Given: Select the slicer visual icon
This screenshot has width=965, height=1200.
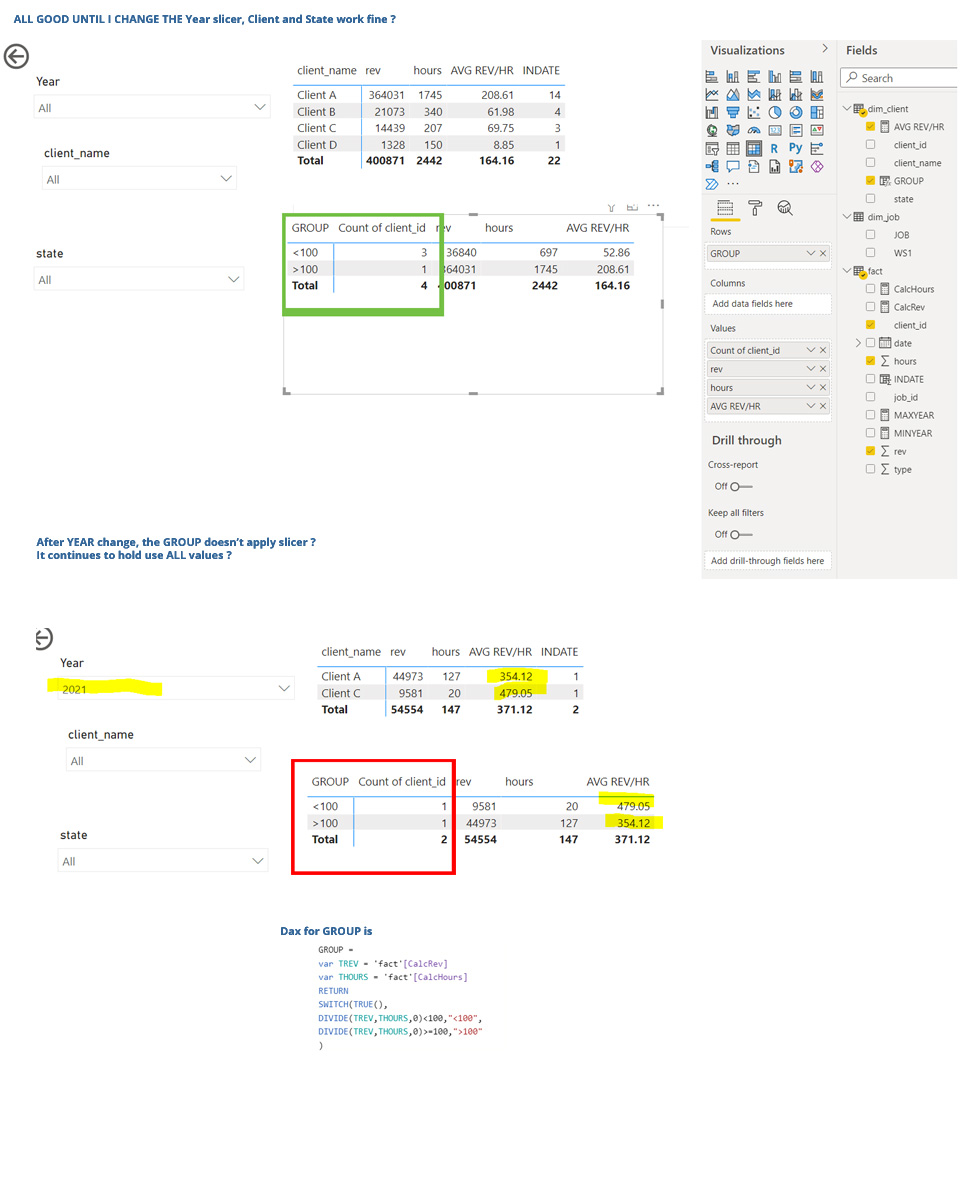Looking at the screenshot, I should (712, 148).
